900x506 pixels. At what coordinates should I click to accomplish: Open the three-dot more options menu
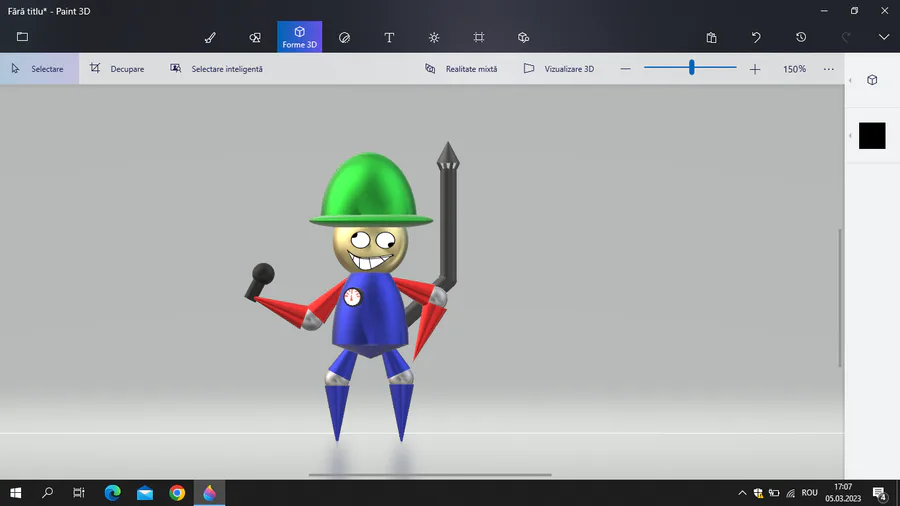click(828, 69)
